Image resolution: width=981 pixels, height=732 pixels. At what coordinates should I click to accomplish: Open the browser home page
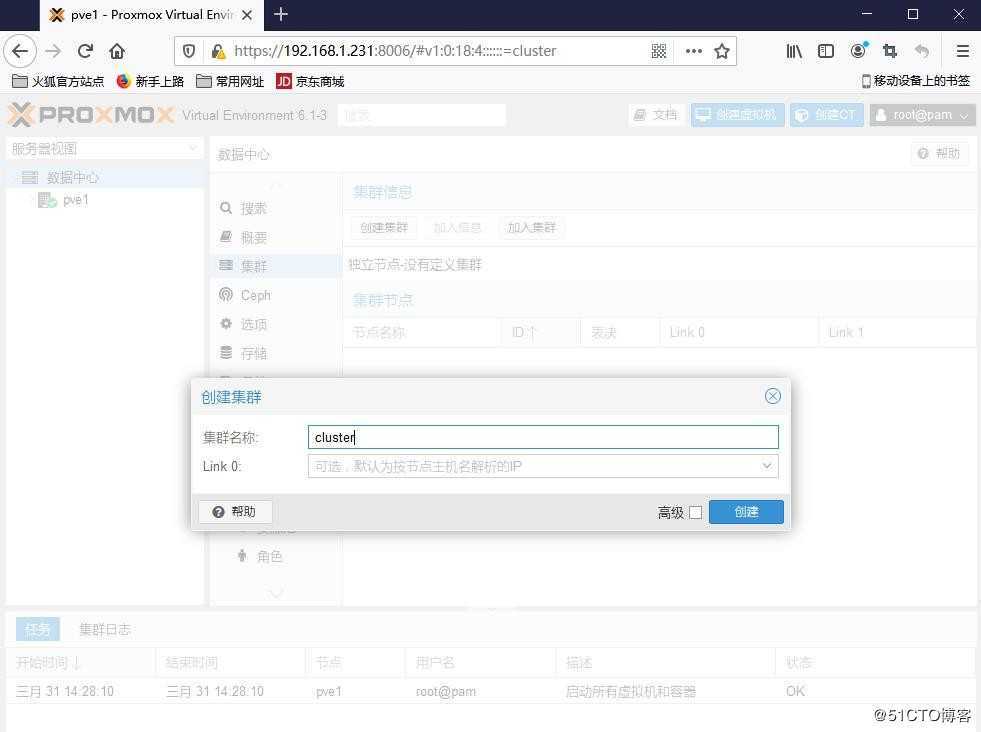[x=117, y=51]
